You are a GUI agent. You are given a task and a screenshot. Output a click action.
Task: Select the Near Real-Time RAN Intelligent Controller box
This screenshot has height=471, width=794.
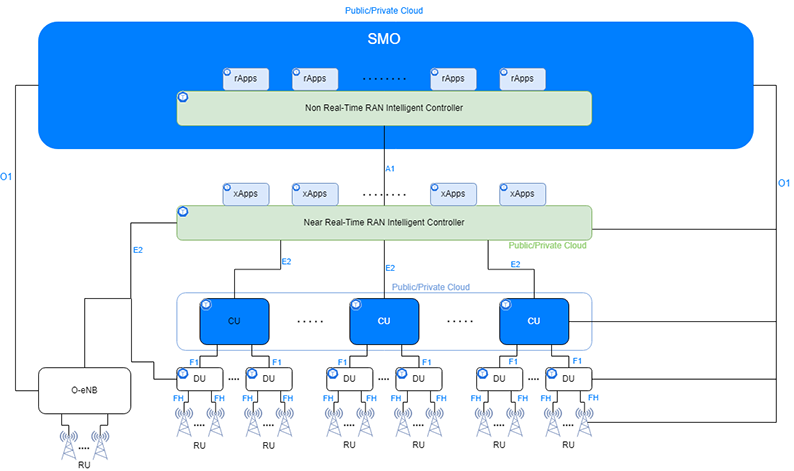384,223
